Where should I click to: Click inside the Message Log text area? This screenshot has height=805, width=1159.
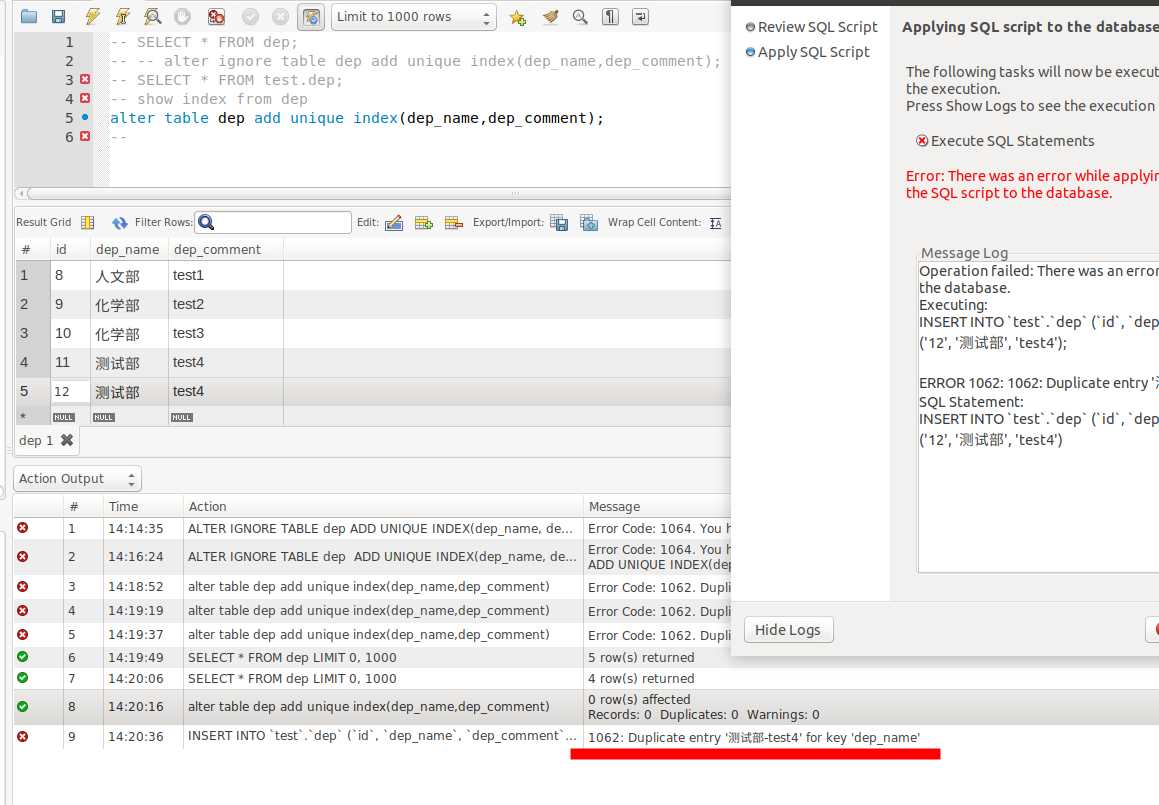click(1039, 417)
